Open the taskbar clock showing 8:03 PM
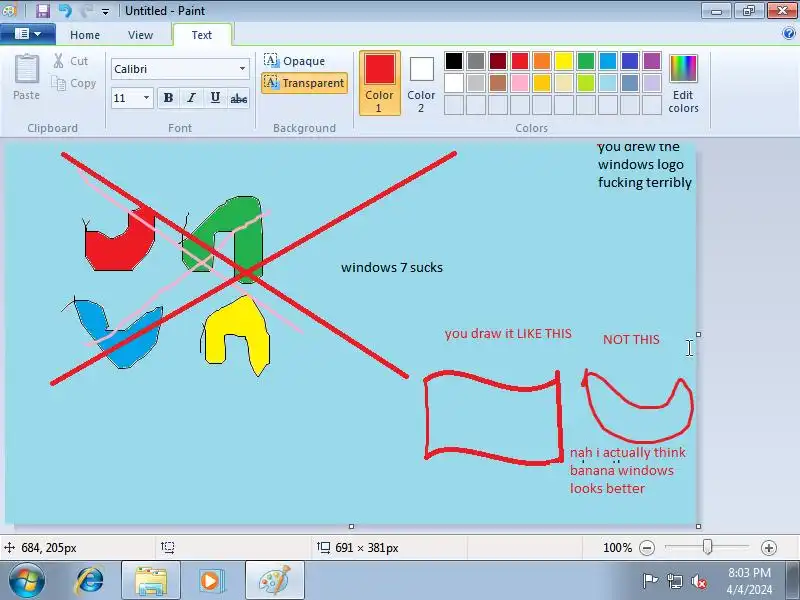This screenshot has height=600, width=800. pyautogui.click(x=749, y=581)
